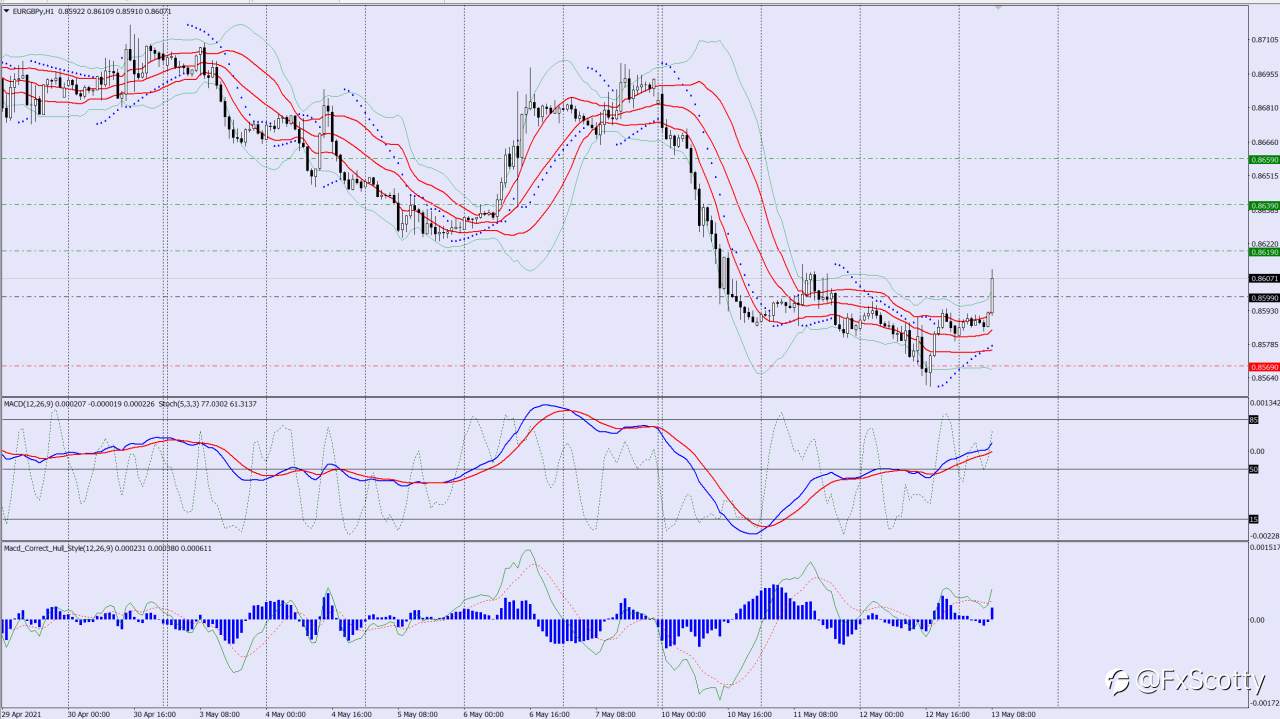Select the EURGBPy,H1 chart title text
The width and height of the screenshot is (1280, 719).
point(33,11)
